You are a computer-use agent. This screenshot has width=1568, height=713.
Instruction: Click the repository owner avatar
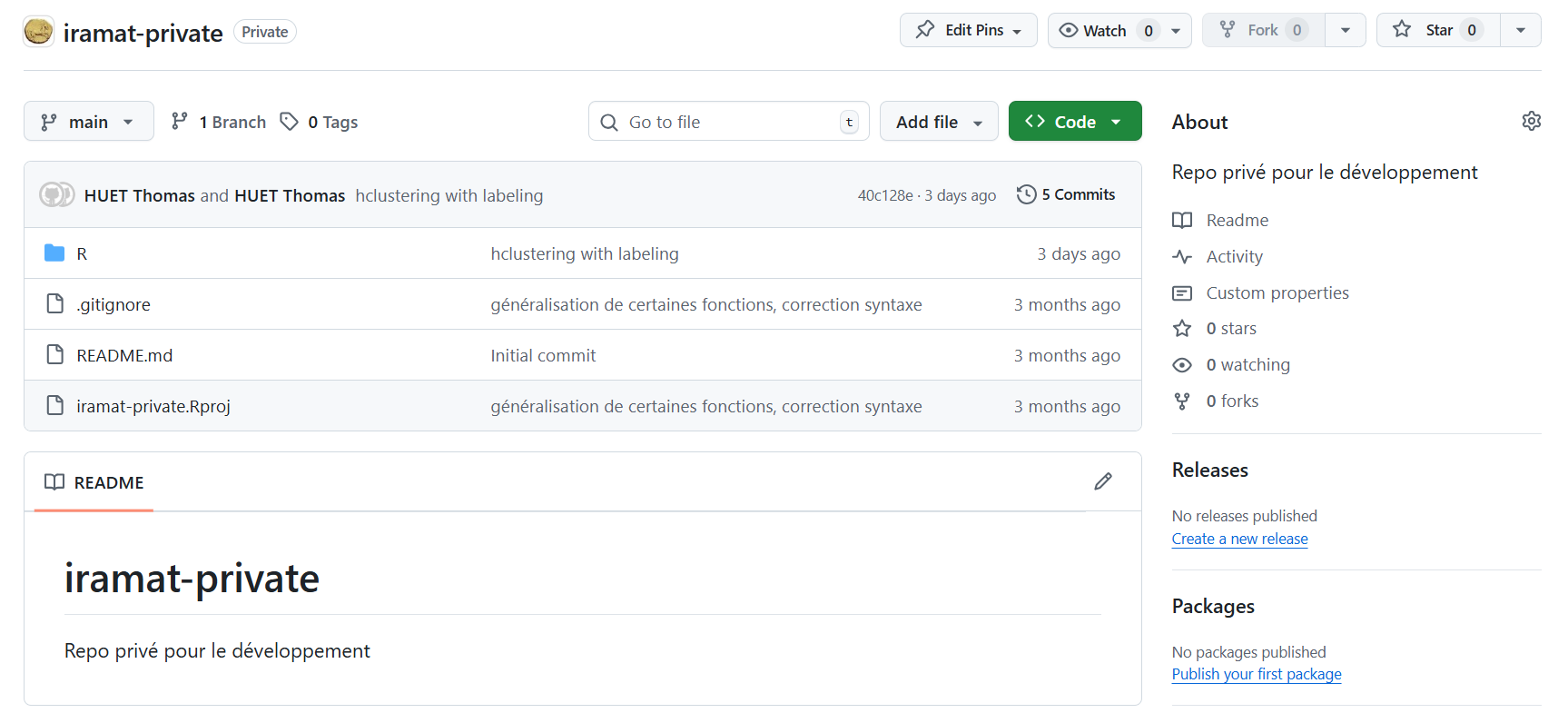(x=38, y=32)
